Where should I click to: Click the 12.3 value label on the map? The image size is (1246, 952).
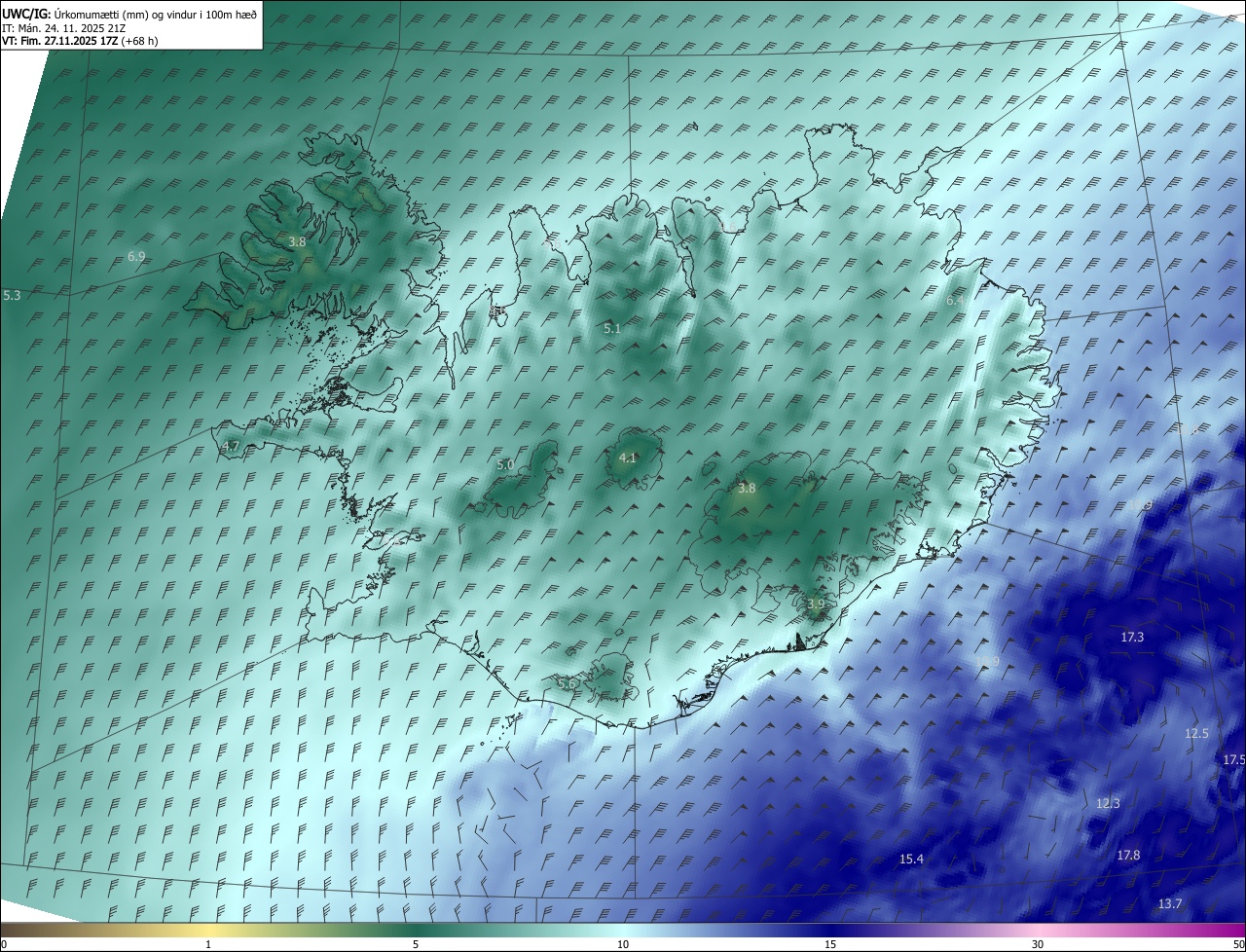click(1108, 803)
